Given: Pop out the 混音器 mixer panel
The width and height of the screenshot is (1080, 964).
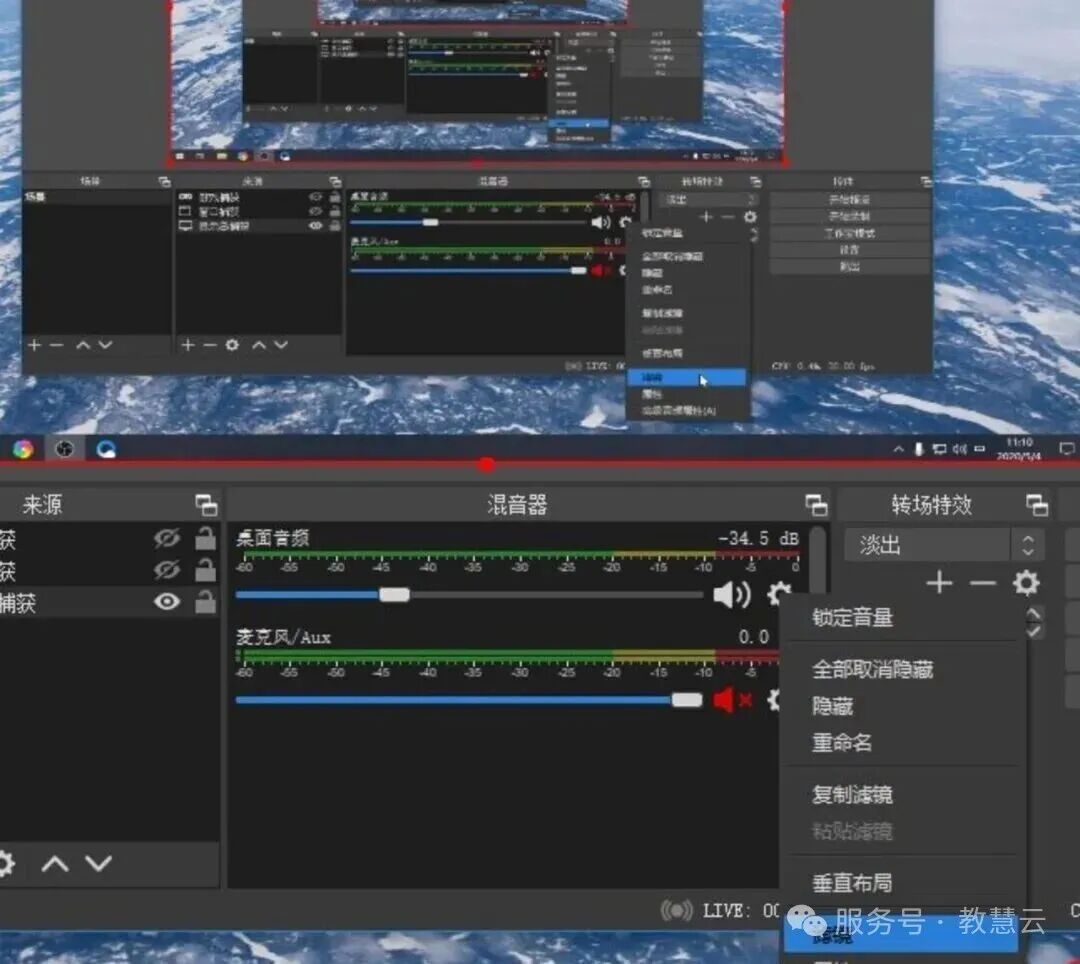Looking at the screenshot, I should [816, 506].
